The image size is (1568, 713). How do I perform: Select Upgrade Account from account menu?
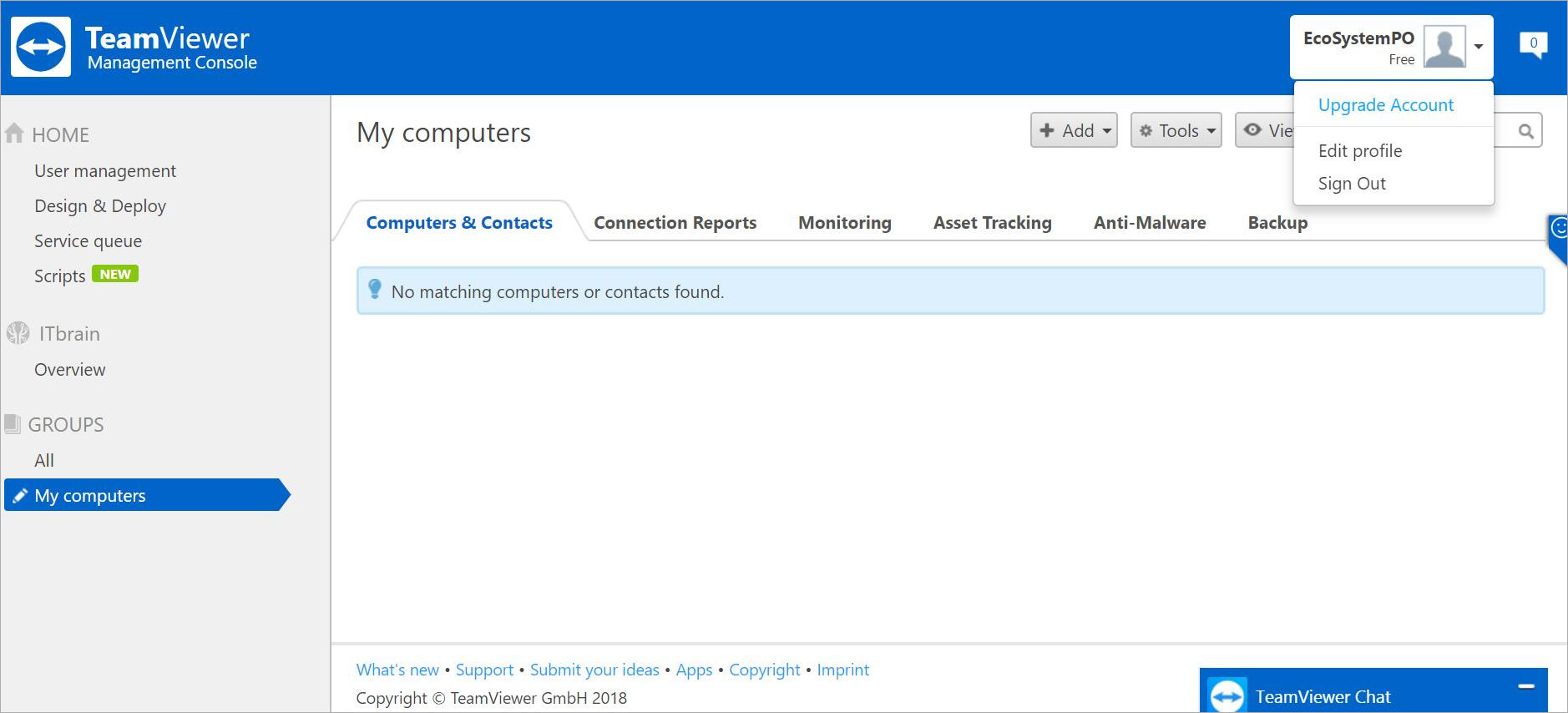(1386, 105)
